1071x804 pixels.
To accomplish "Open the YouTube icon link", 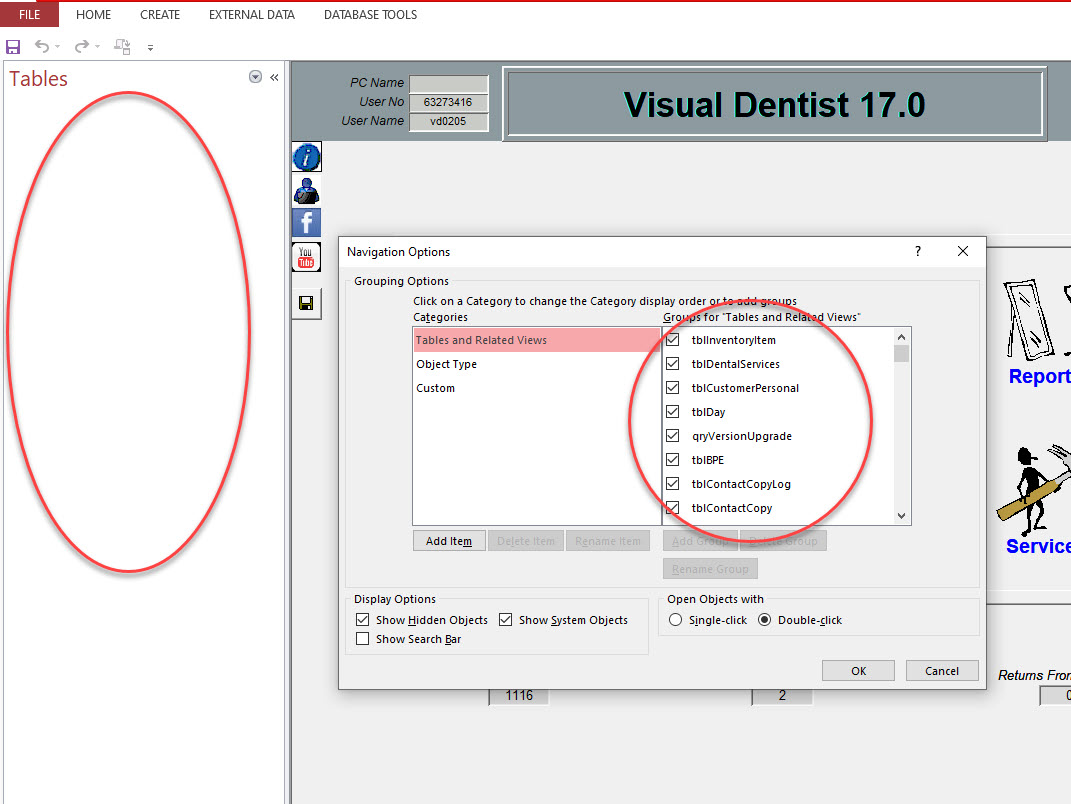I will pos(306,257).
